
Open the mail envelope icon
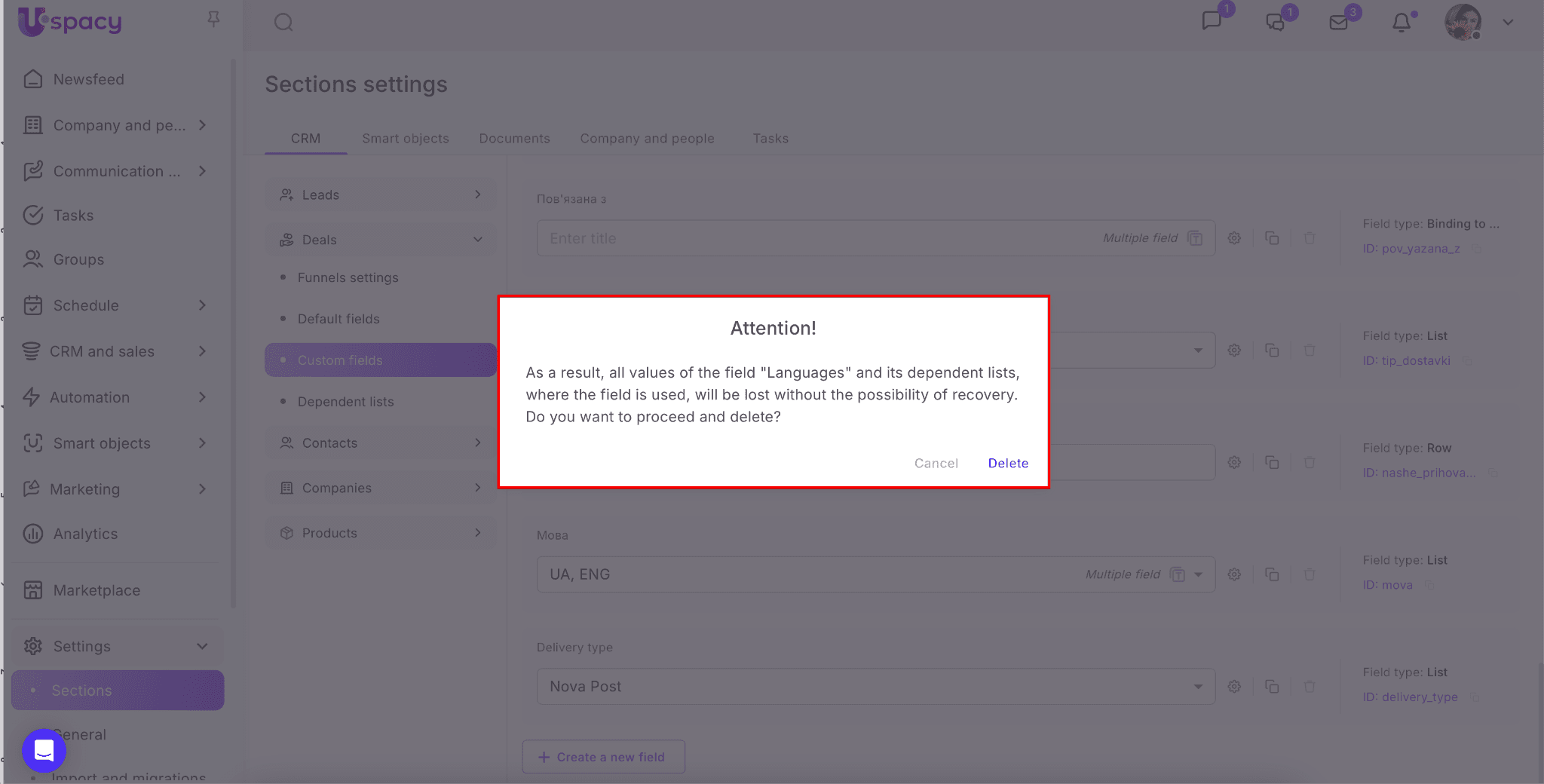tap(1338, 23)
